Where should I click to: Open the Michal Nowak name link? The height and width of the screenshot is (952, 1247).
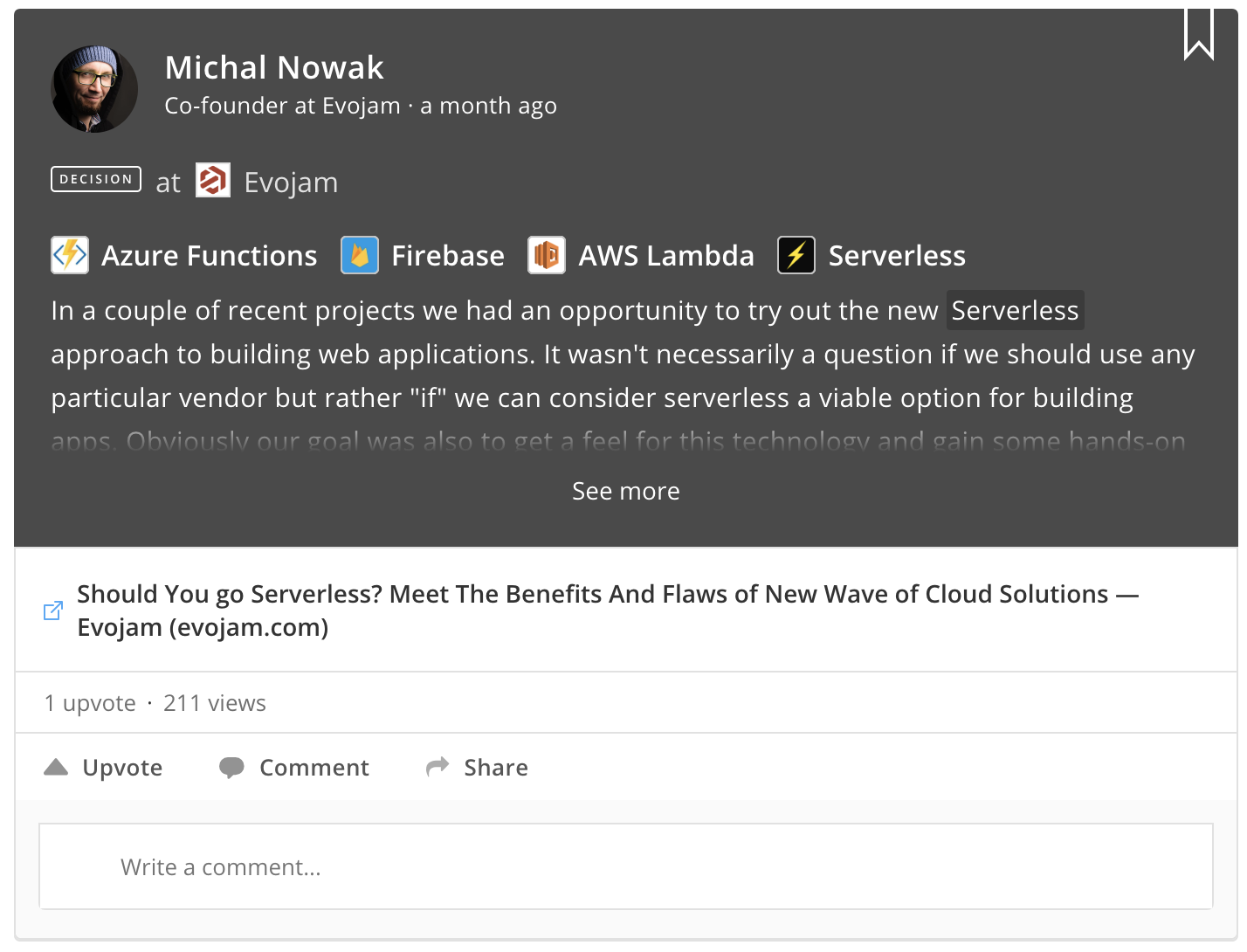click(274, 67)
